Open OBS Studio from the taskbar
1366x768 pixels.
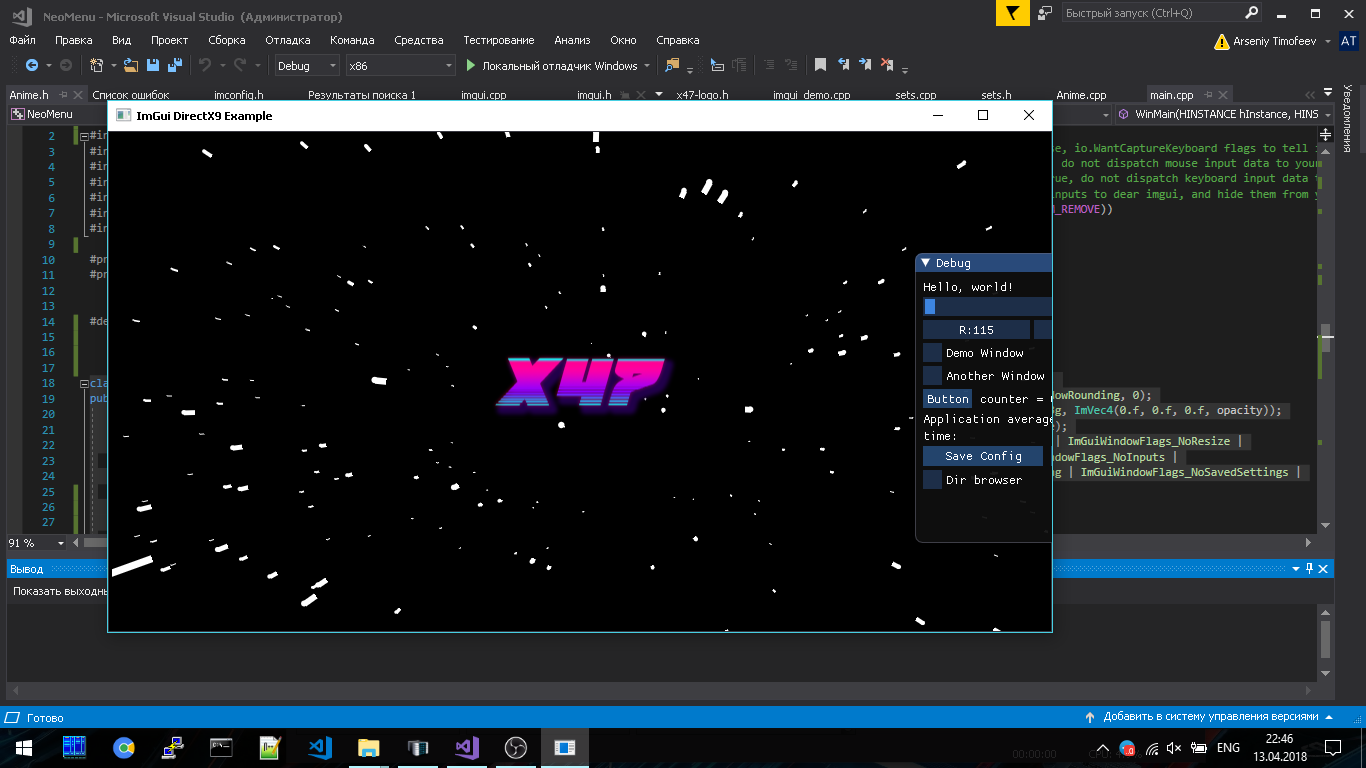(516, 747)
